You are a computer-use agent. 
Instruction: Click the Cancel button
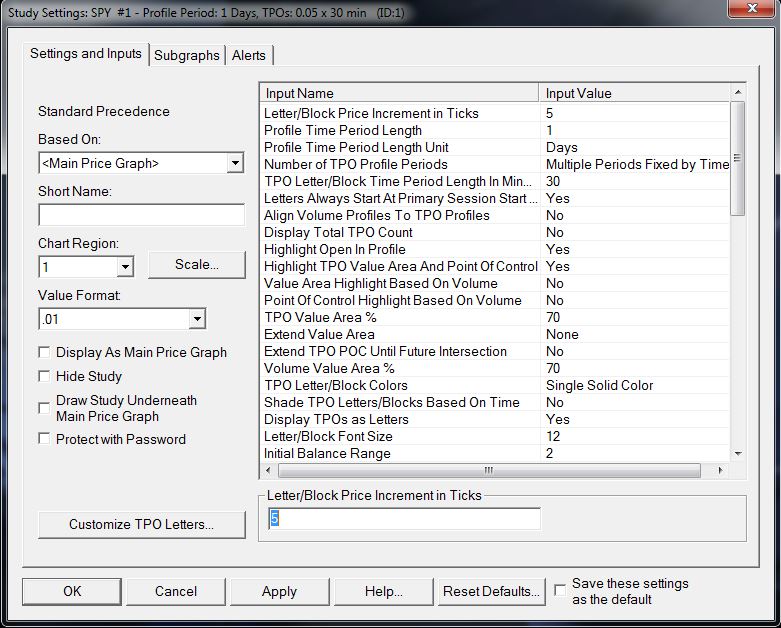pos(176,591)
